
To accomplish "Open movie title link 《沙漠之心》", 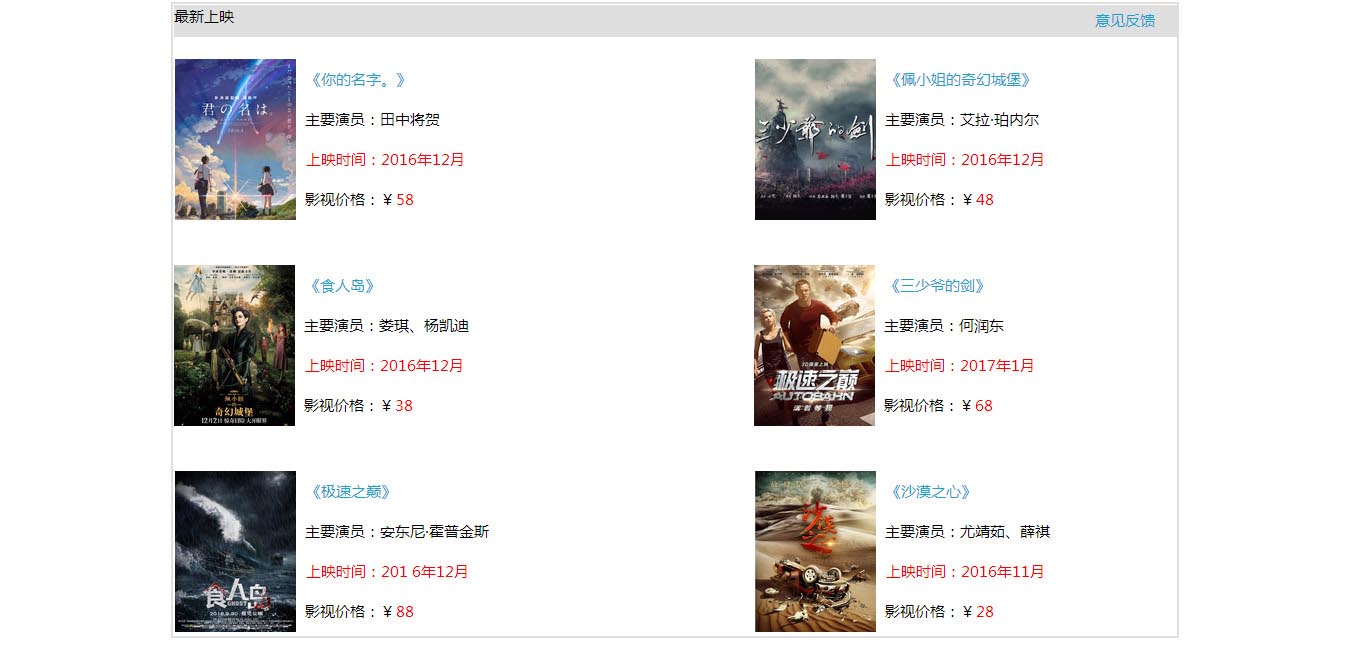I will pyautogui.click(x=929, y=492).
